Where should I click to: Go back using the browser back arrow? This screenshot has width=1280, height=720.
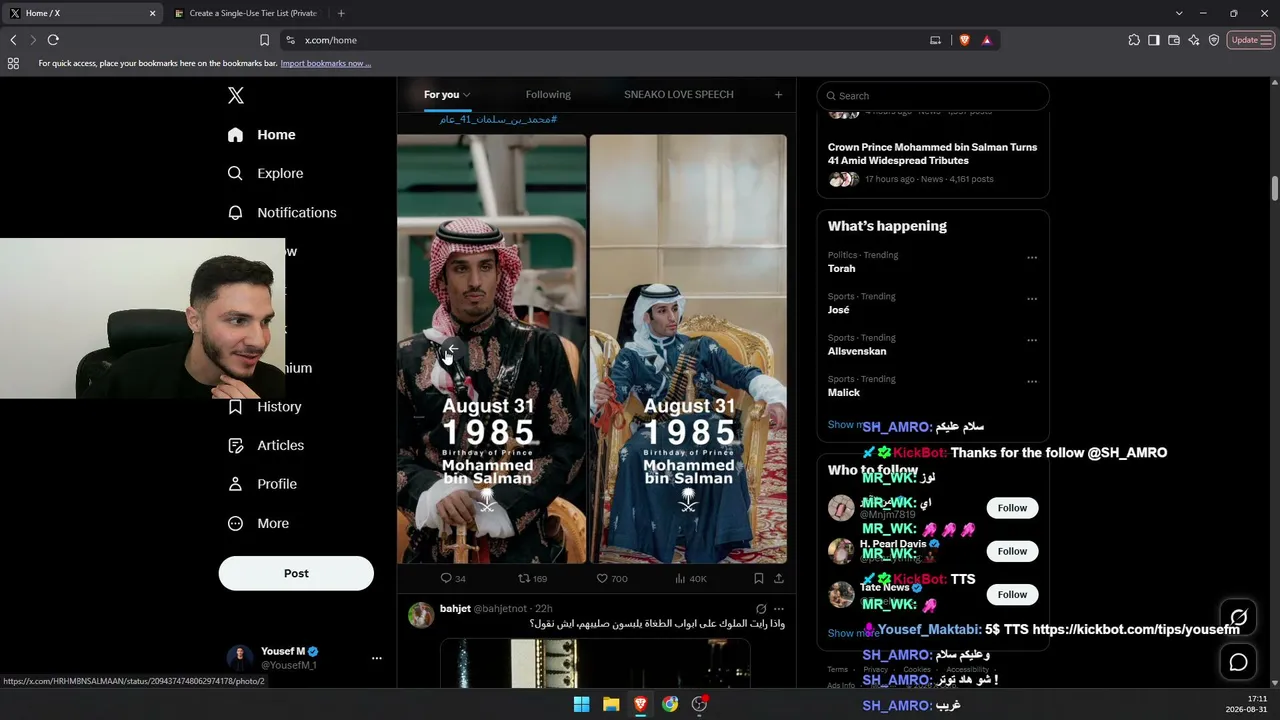coord(13,40)
